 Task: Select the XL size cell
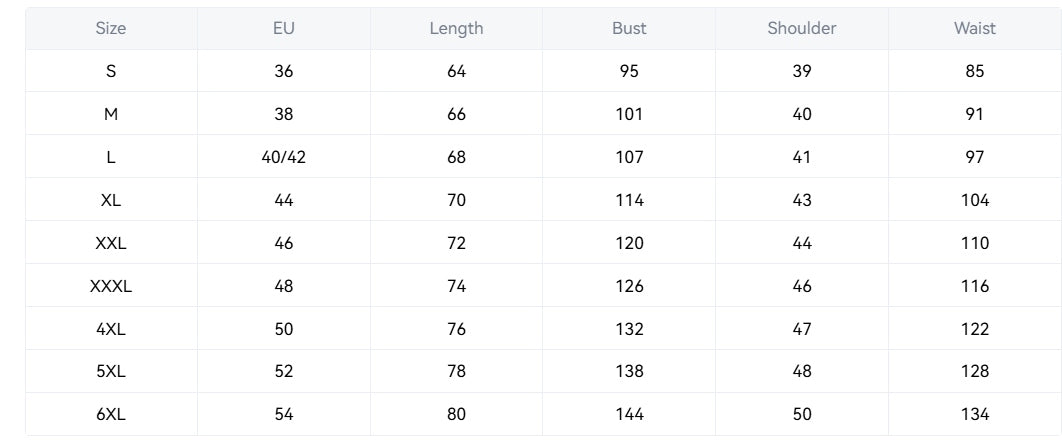(111, 200)
